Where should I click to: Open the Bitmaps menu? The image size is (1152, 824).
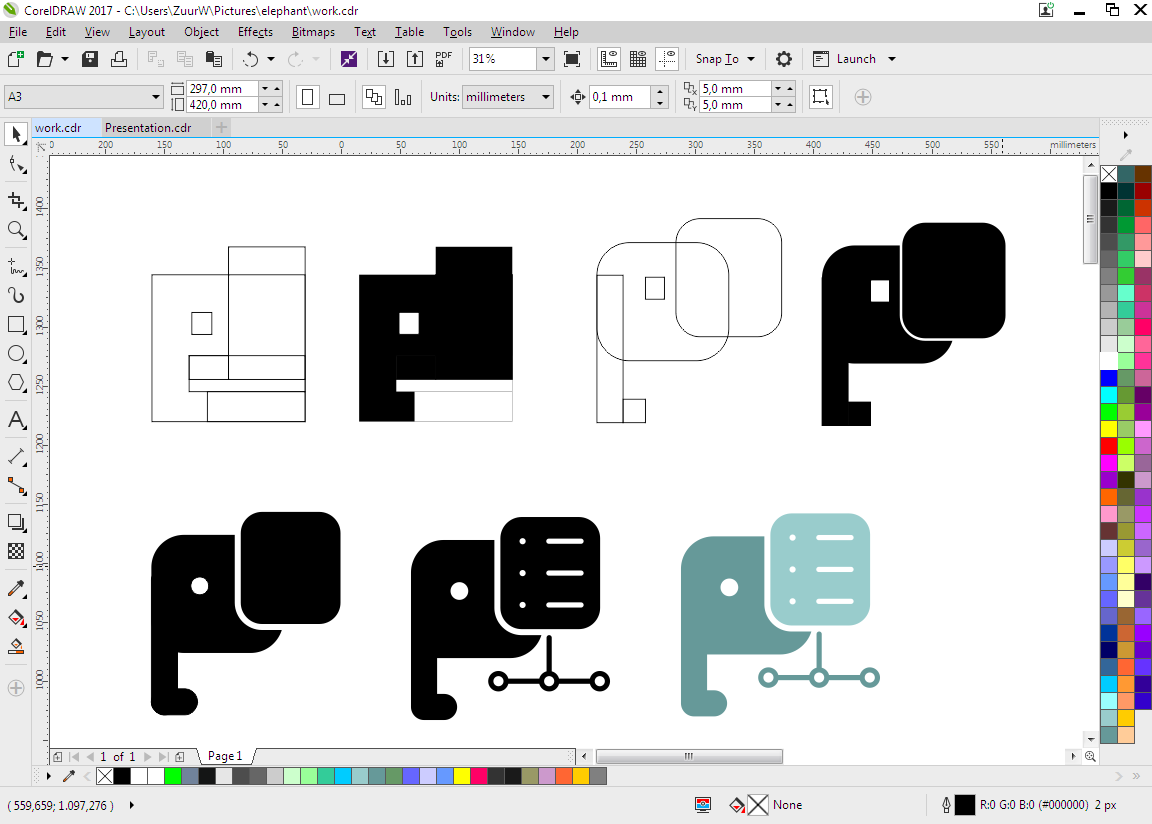point(313,32)
